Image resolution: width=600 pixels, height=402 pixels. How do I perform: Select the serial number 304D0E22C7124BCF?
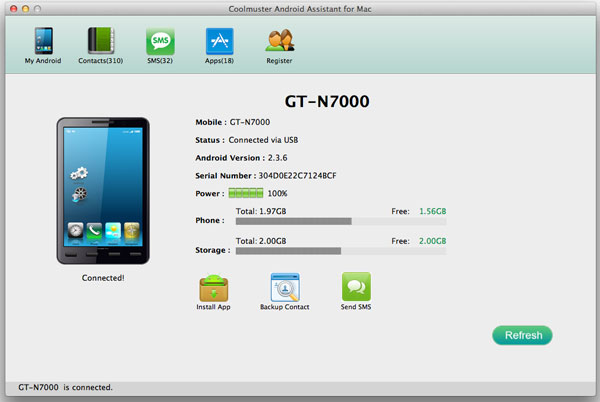pos(297,176)
